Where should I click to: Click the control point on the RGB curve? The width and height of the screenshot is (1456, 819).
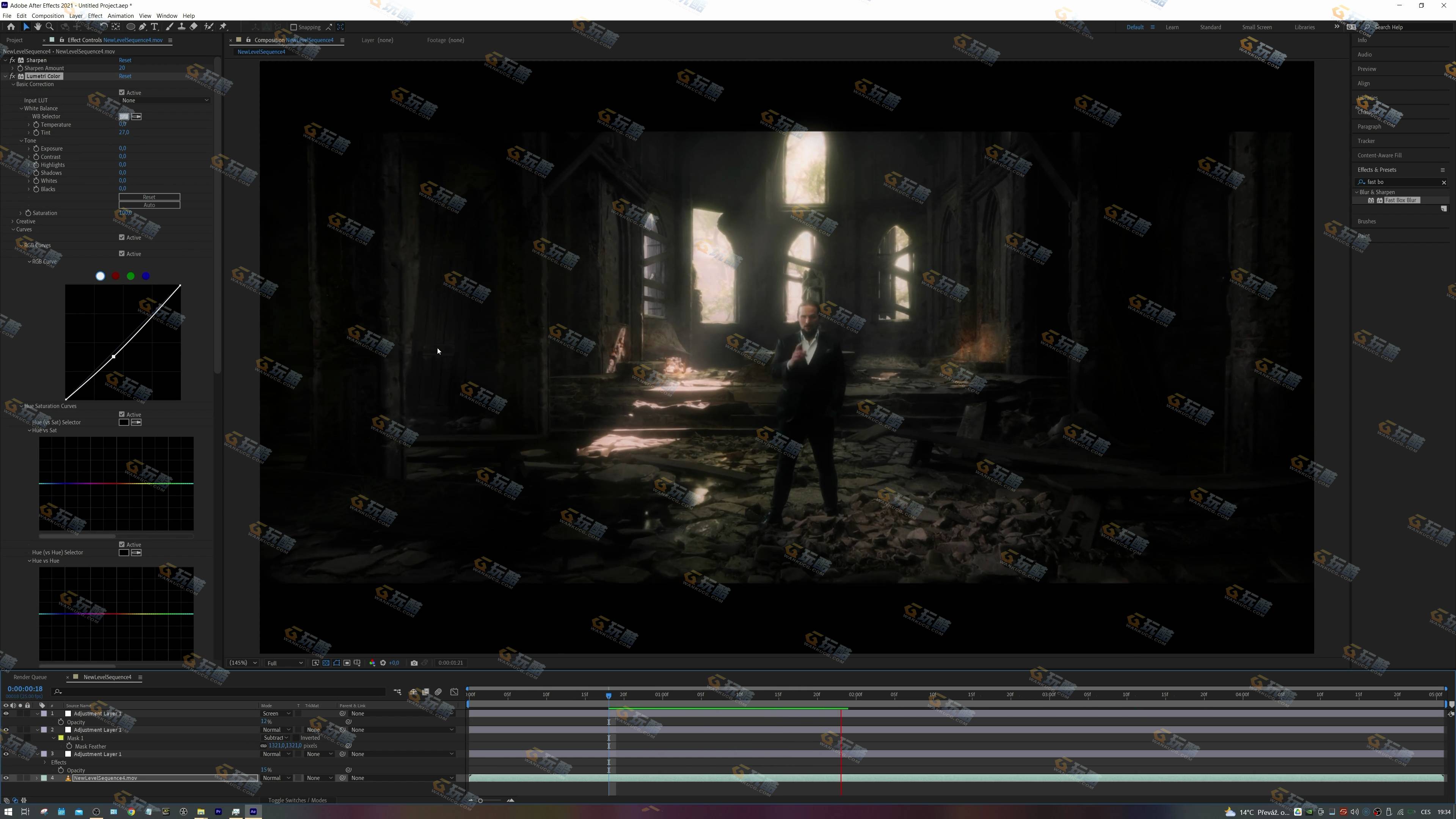(x=114, y=357)
